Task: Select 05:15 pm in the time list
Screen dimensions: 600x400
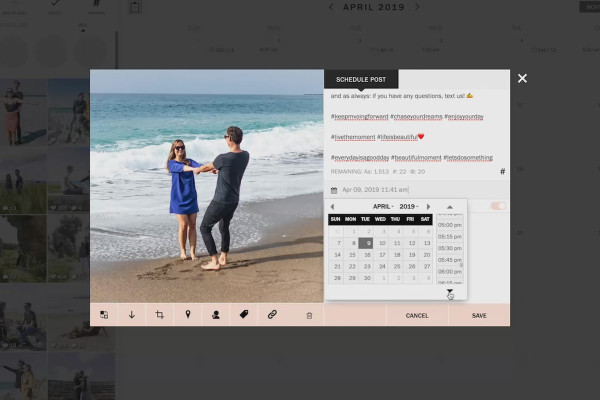Action: (450, 237)
